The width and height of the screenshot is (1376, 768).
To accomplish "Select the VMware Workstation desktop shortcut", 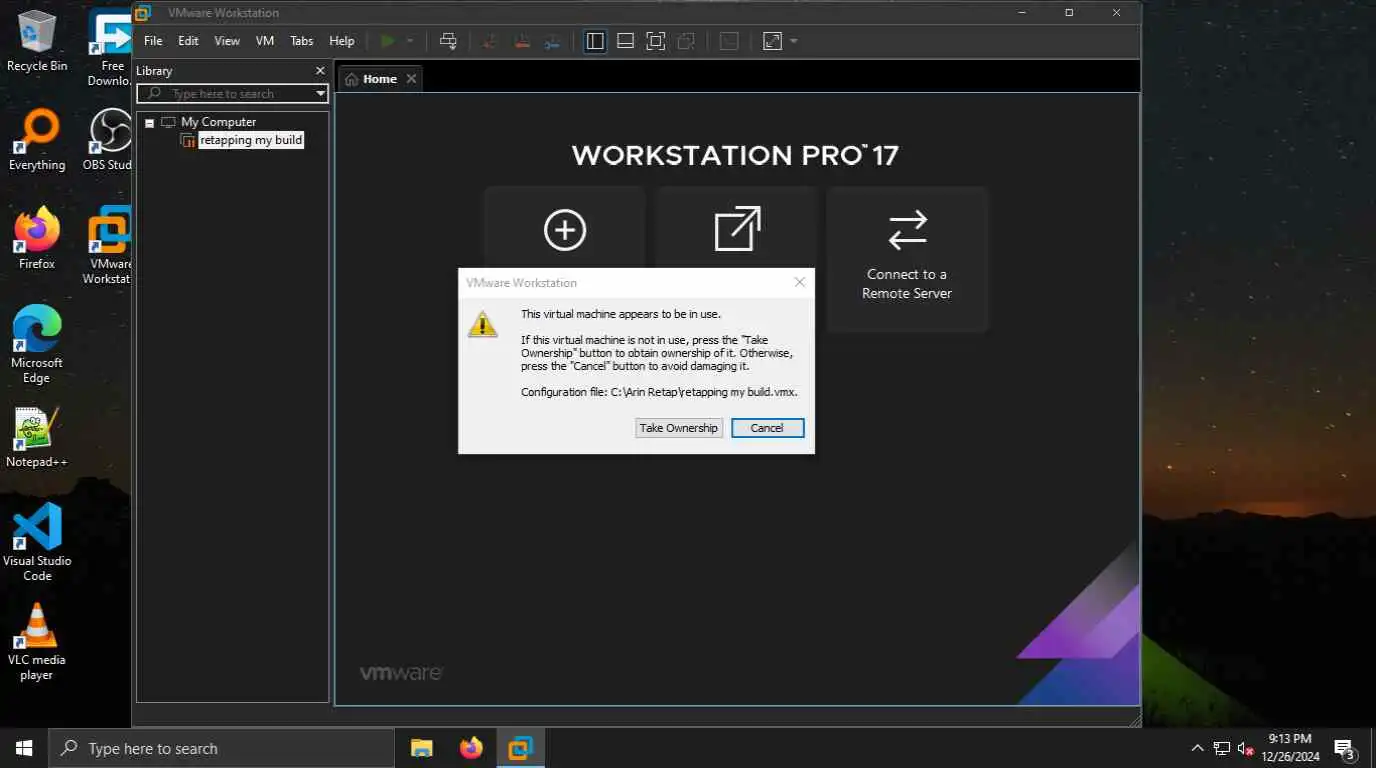I will click(x=107, y=246).
